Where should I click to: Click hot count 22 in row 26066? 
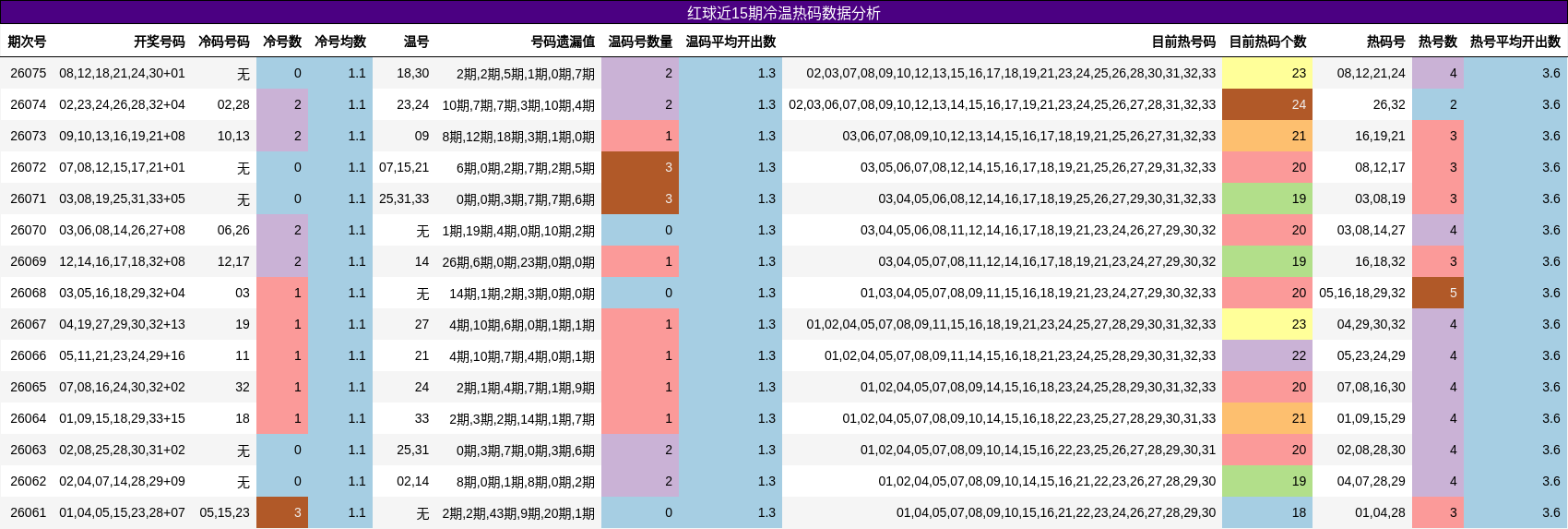(x=1267, y=355)
